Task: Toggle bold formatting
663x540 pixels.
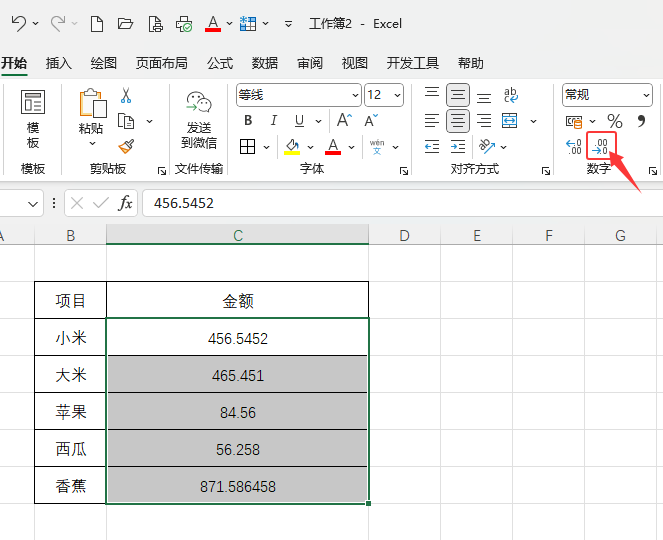Action: point(248,121)
